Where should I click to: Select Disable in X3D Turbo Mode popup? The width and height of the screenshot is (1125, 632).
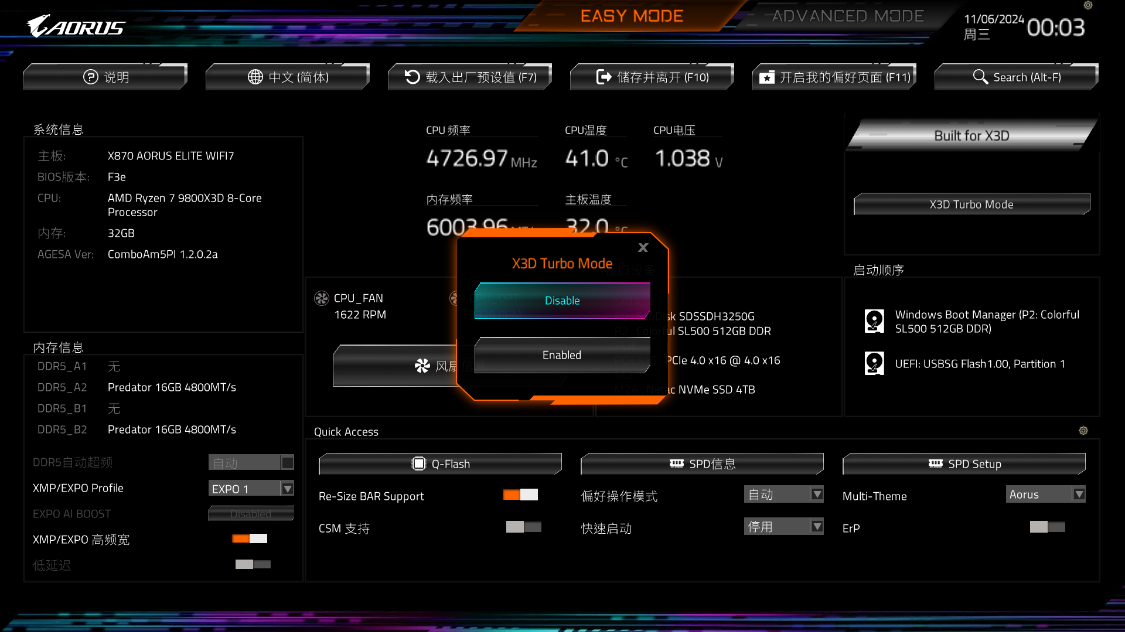click(x=562, y=301)
